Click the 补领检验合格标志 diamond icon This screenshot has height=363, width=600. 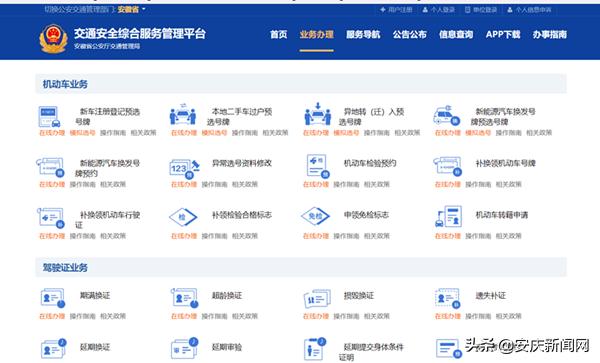point(183,217)
